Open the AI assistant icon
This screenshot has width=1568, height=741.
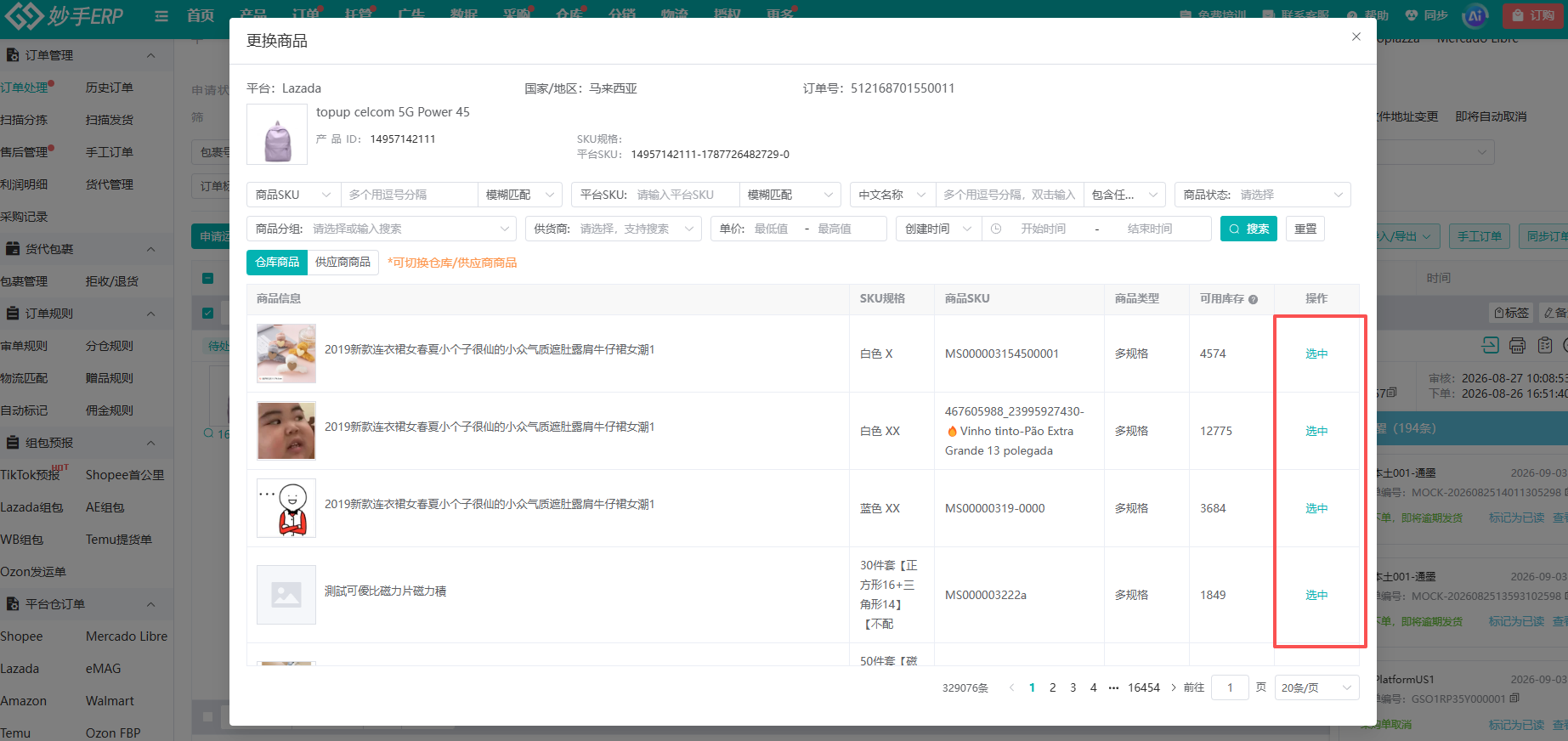(x=1476, y=15)
